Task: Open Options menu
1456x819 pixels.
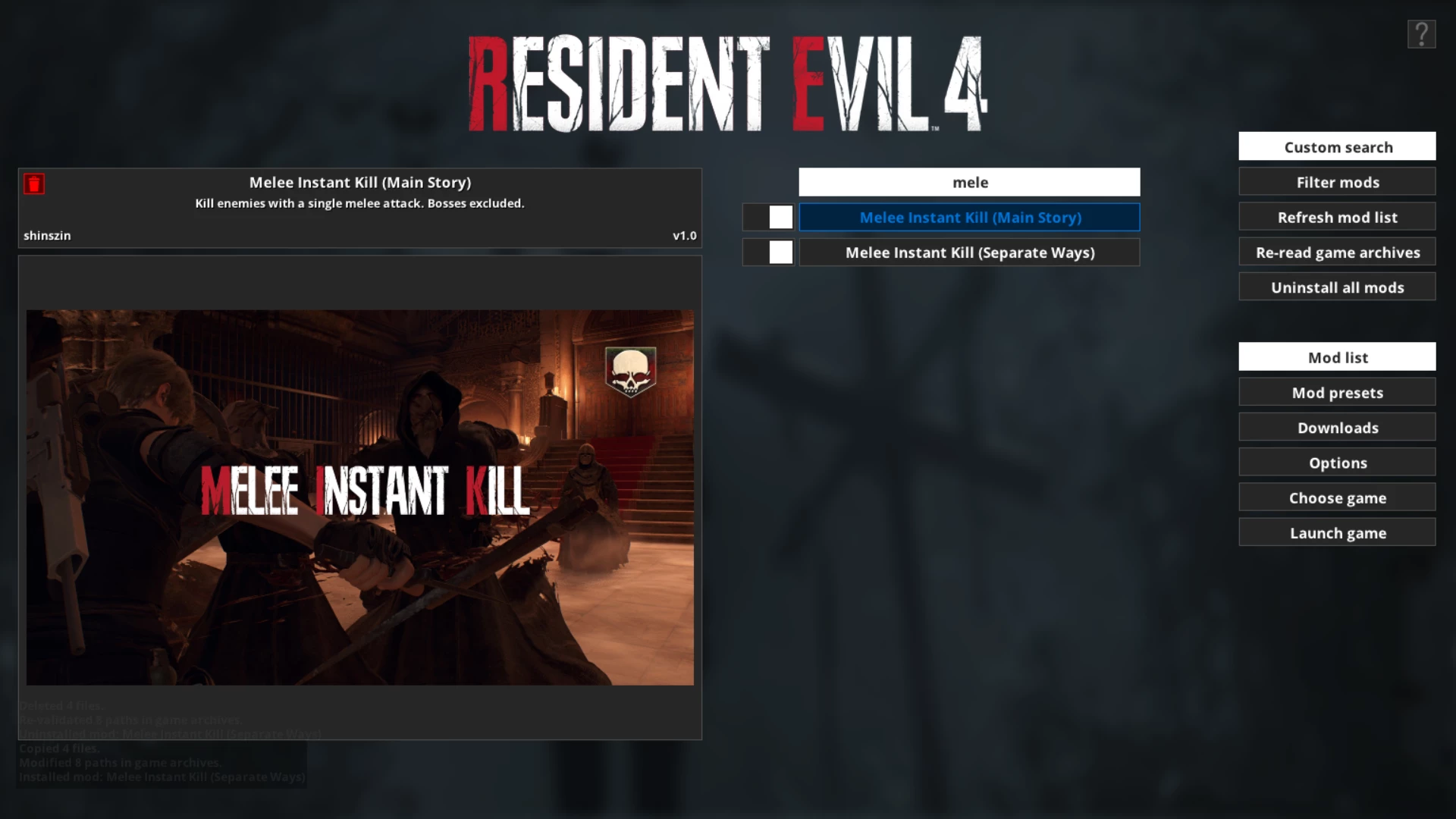Action: [x=1337, y=462]
